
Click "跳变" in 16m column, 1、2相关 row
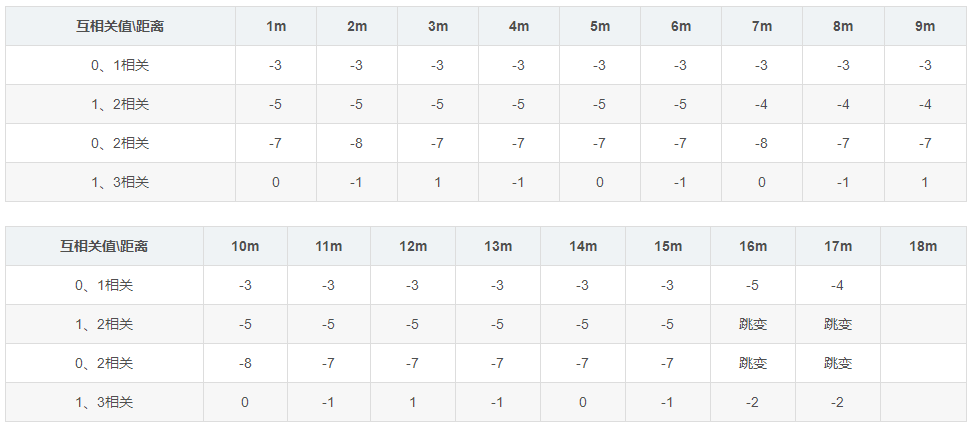click(753, 324)
